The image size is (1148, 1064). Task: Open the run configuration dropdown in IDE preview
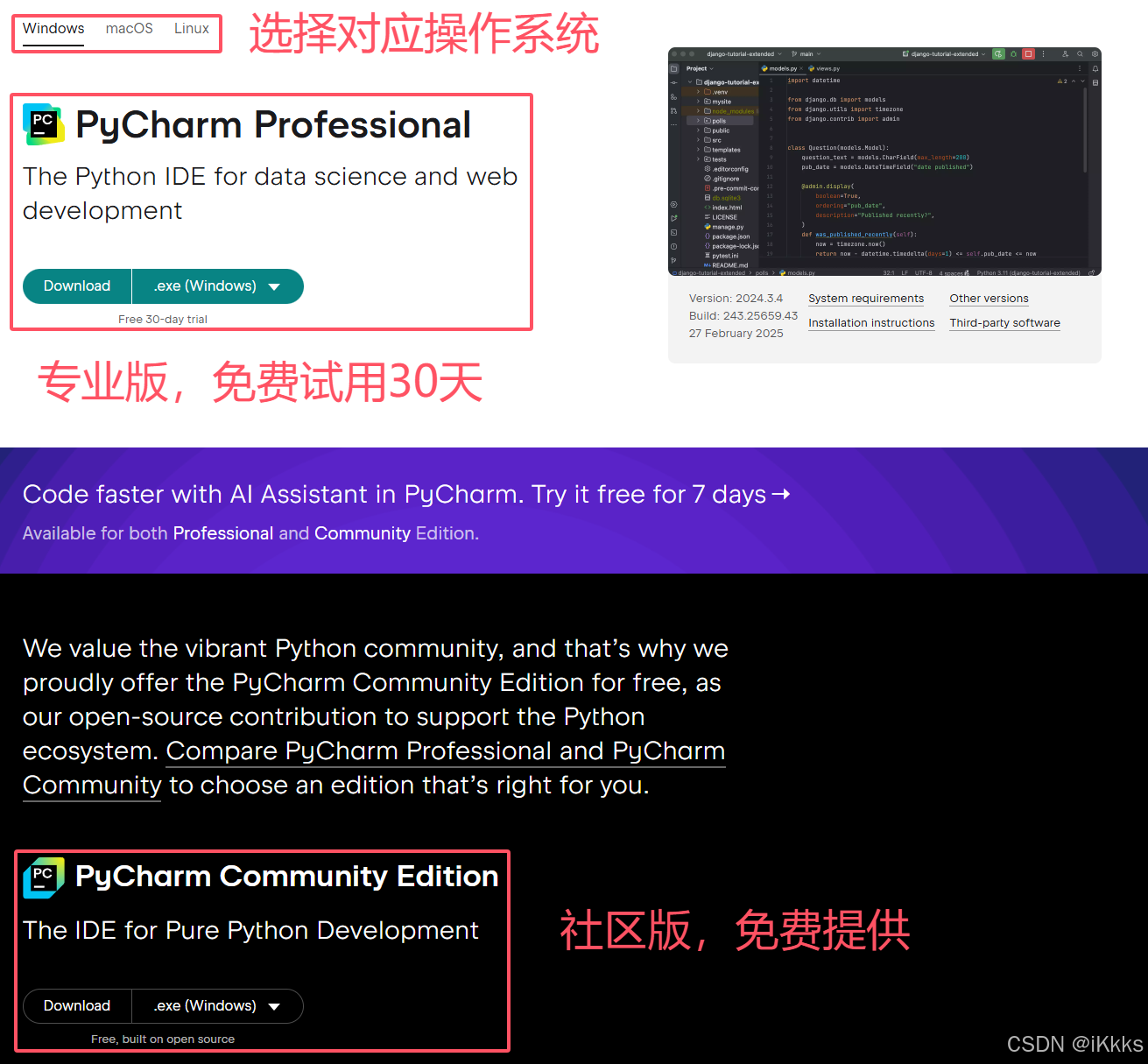pos(944,54)
